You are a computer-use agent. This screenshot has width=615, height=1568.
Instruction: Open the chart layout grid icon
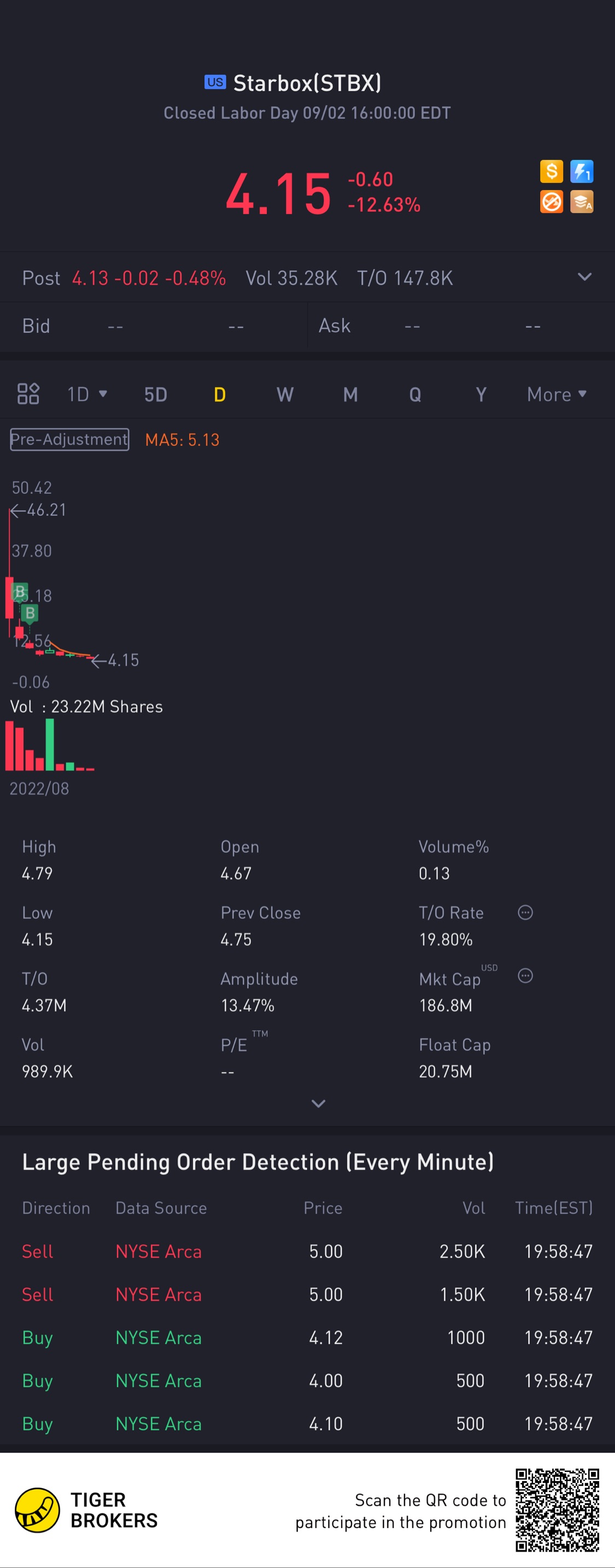click(x=28, y=394)
